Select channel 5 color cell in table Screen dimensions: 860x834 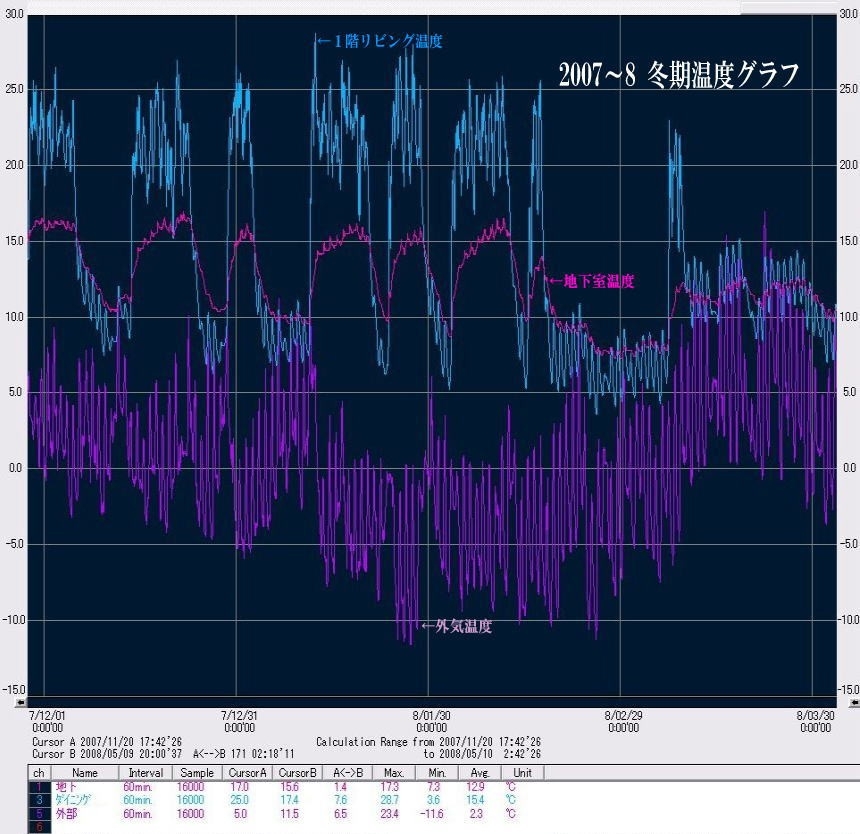point(38,814)
